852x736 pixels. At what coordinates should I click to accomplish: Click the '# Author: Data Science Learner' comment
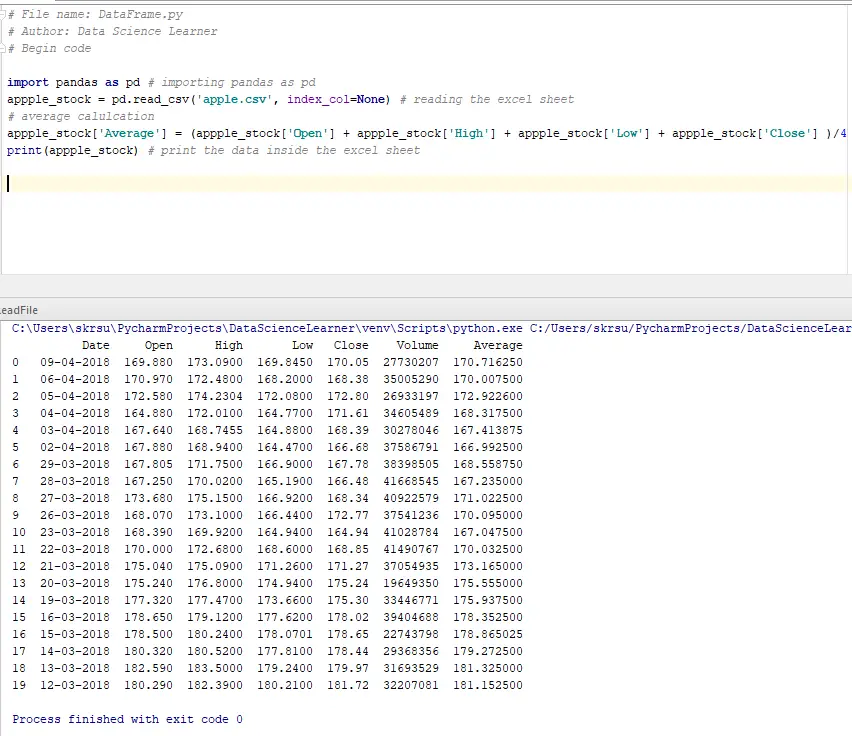click(x=112, y=32)
